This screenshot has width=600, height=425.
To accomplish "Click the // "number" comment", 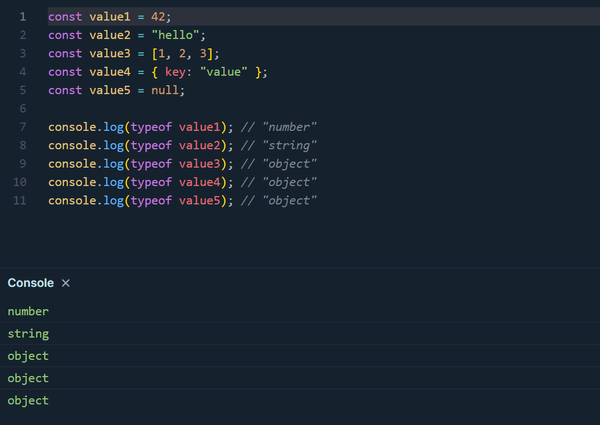I will pyautogui.click(x=279, y=127).
